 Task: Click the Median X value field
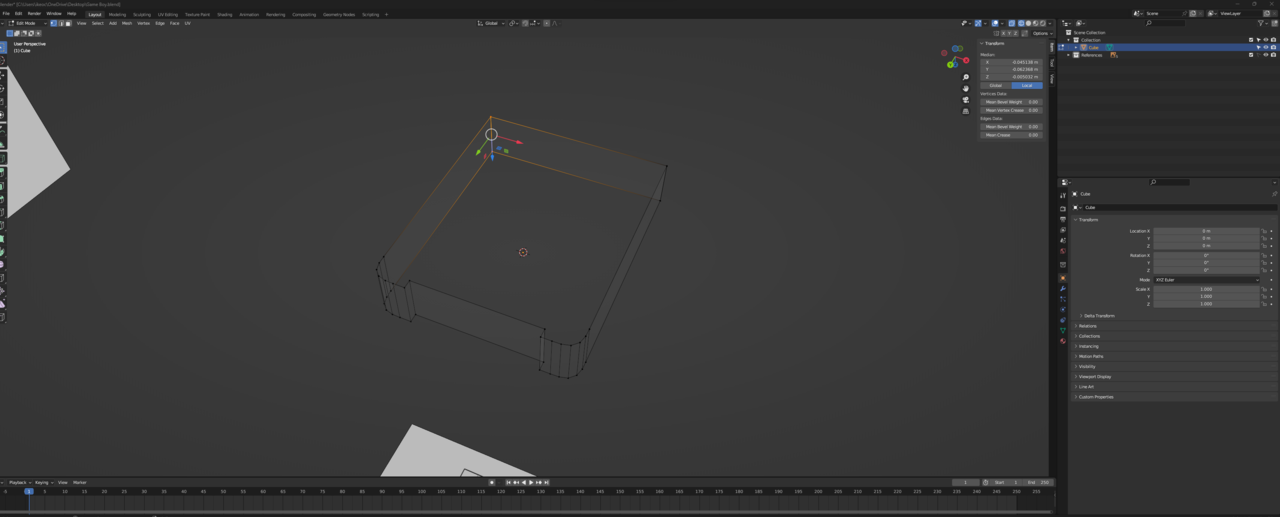pos(1012,62)
